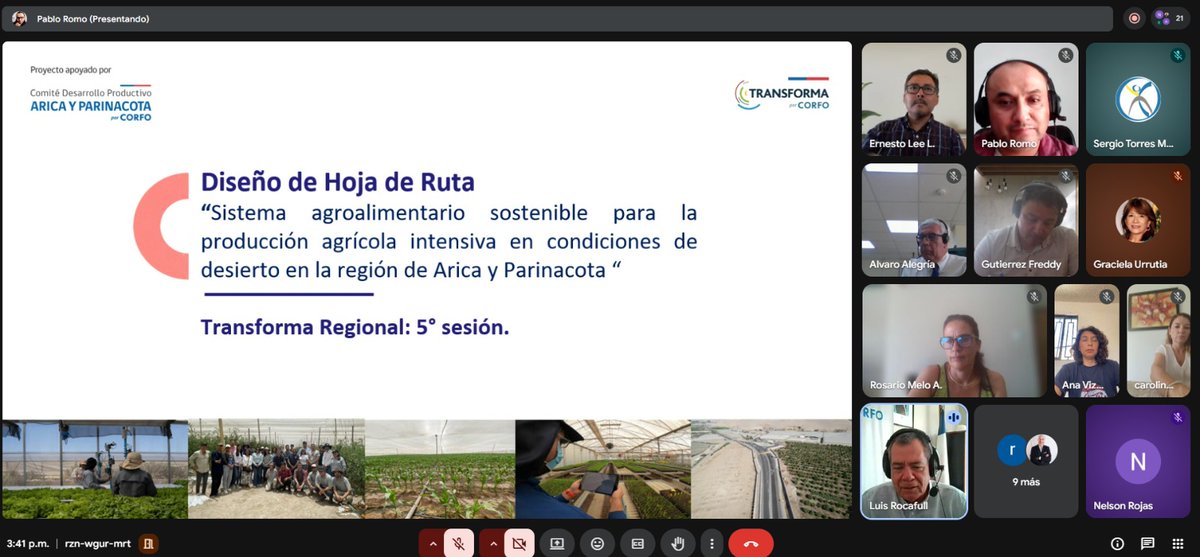Open more options three-dot menu
Screen dimensions: 1200x557
(x=710, y=543)
